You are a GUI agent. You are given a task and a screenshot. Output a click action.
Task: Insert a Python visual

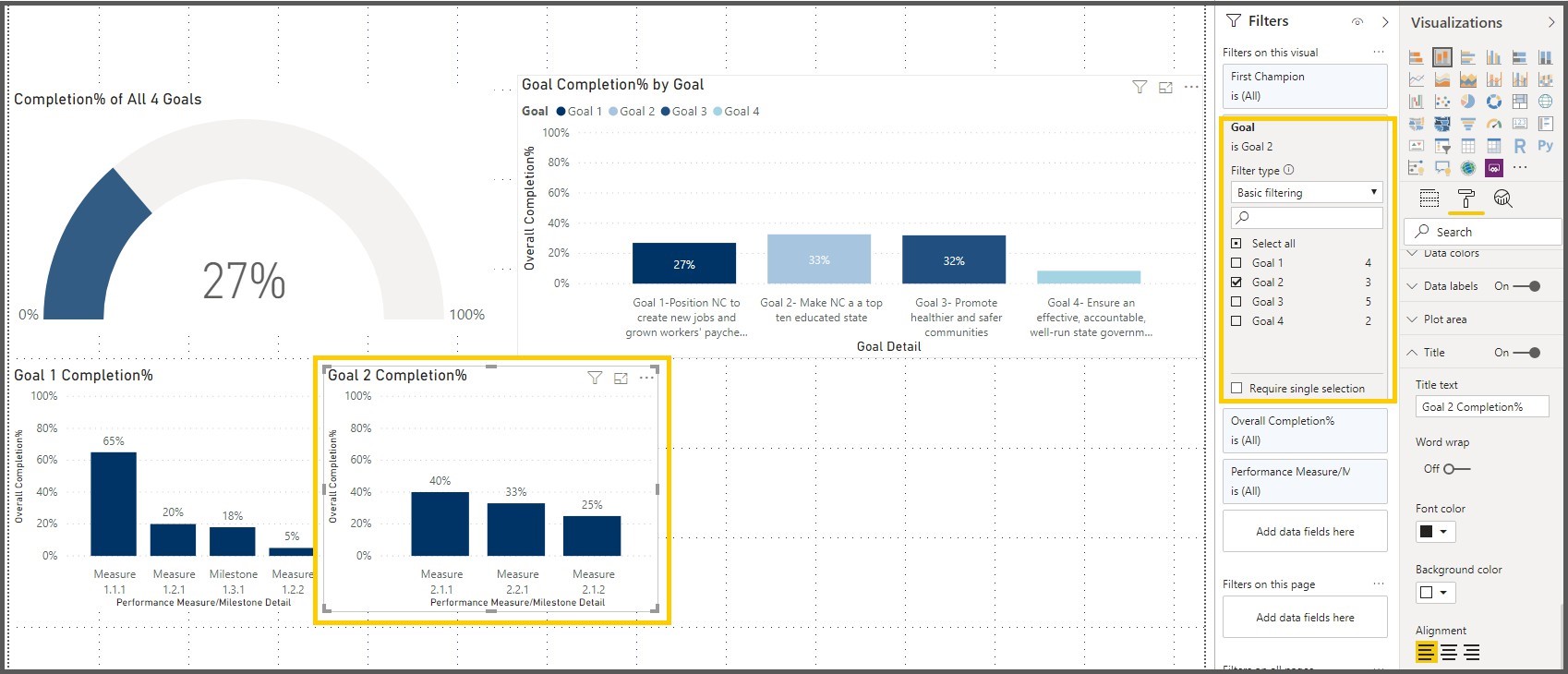1546,146
